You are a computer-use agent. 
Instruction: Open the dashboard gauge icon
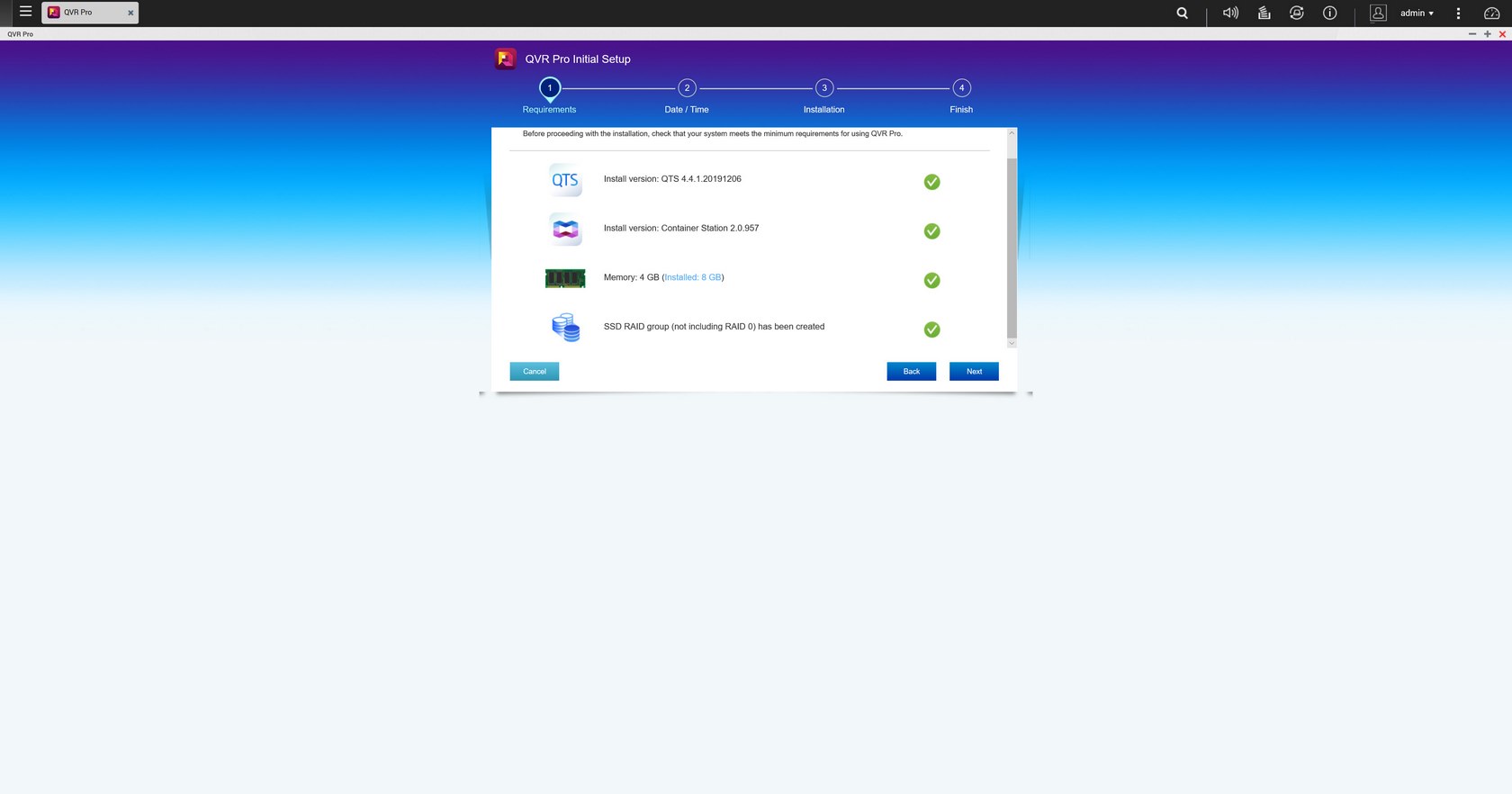click(1491, 13)
